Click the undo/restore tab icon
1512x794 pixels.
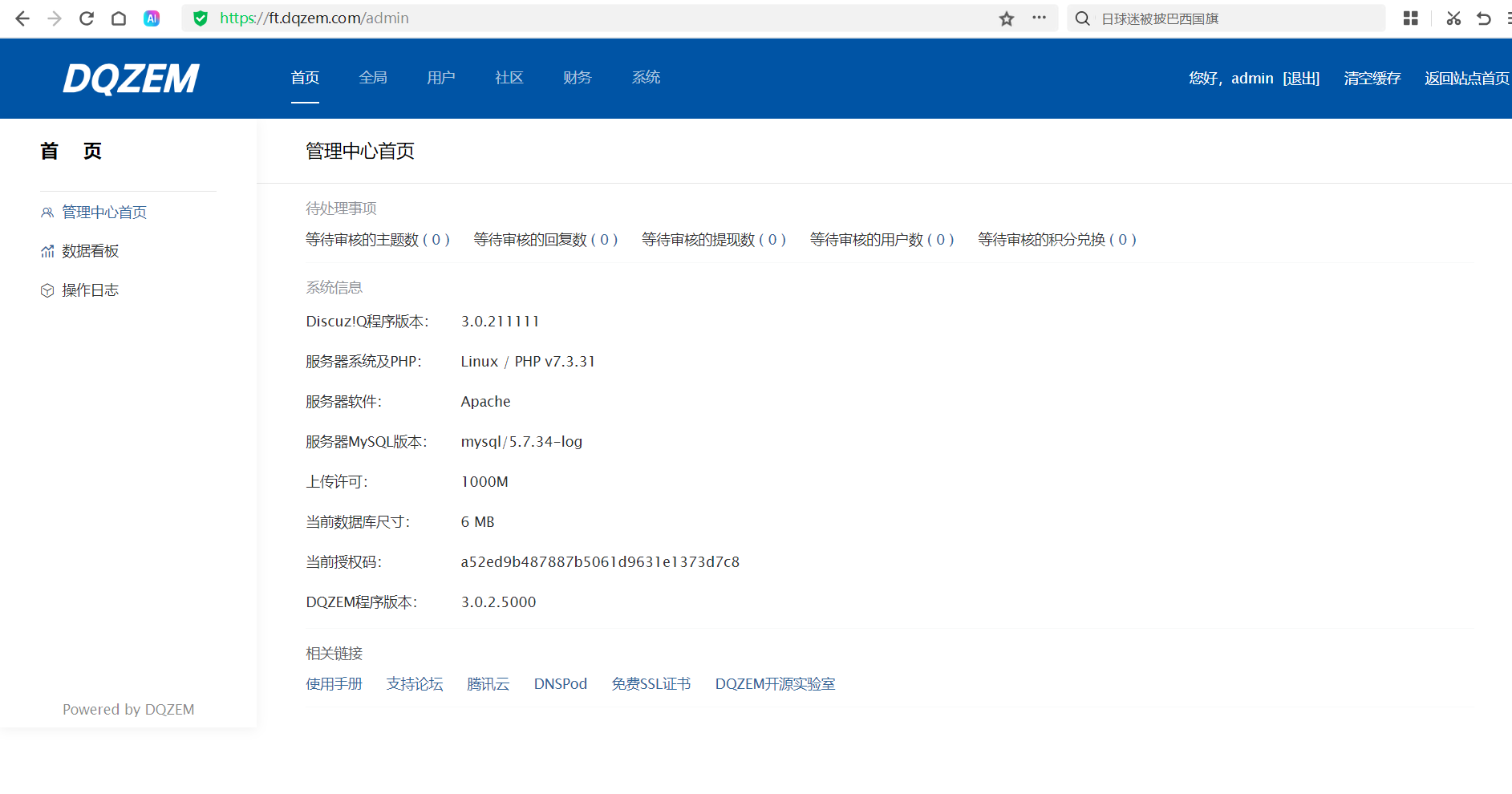(x=1484, y=18)
